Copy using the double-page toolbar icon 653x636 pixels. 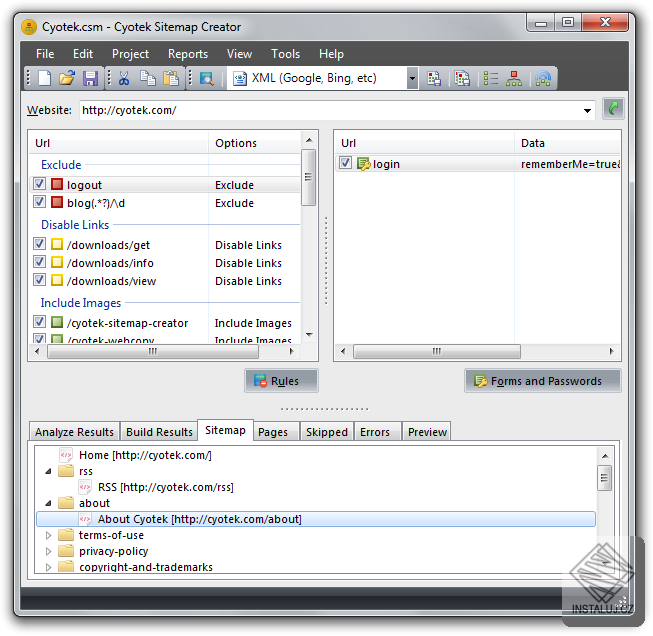(147, 78)
